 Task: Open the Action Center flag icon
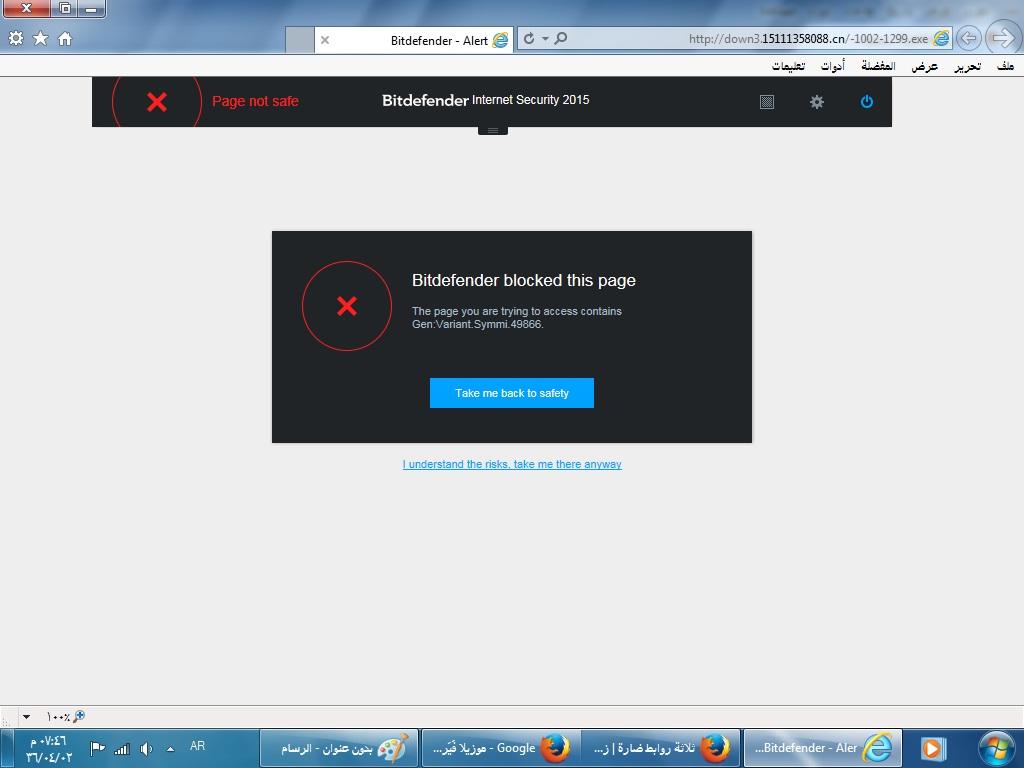tap(97, 748)
